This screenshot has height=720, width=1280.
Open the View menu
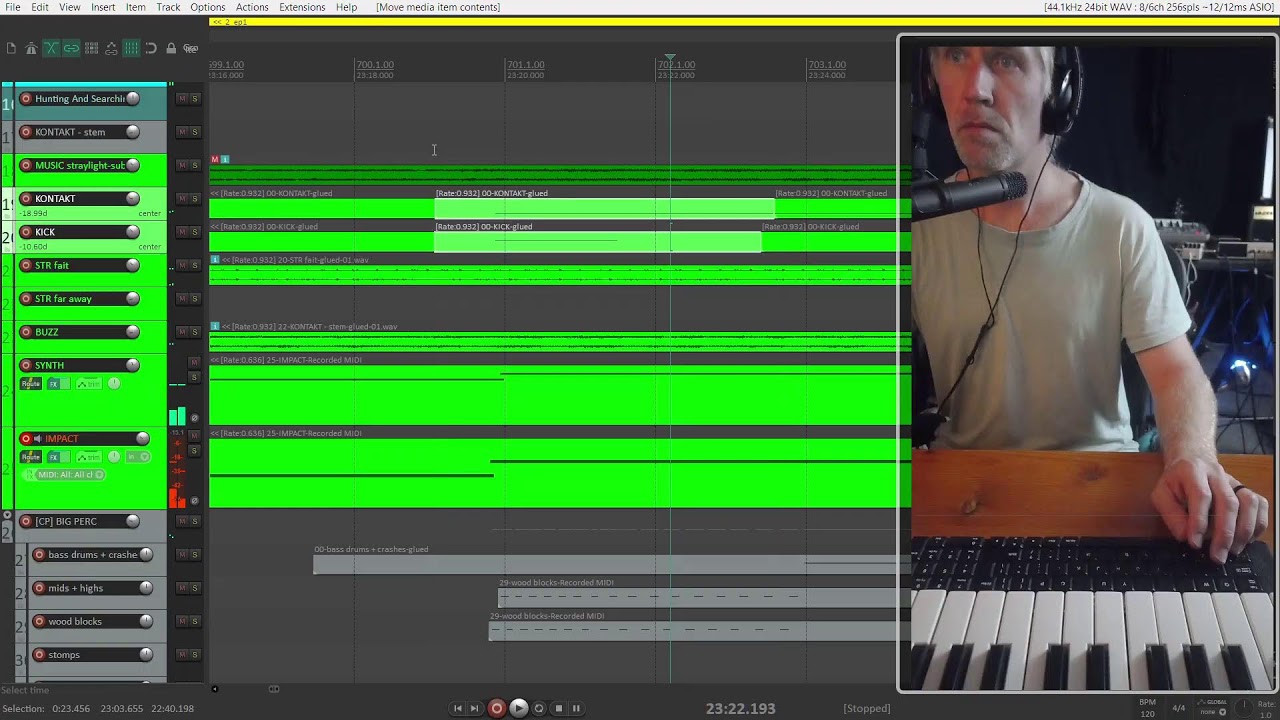pos(70,7)
